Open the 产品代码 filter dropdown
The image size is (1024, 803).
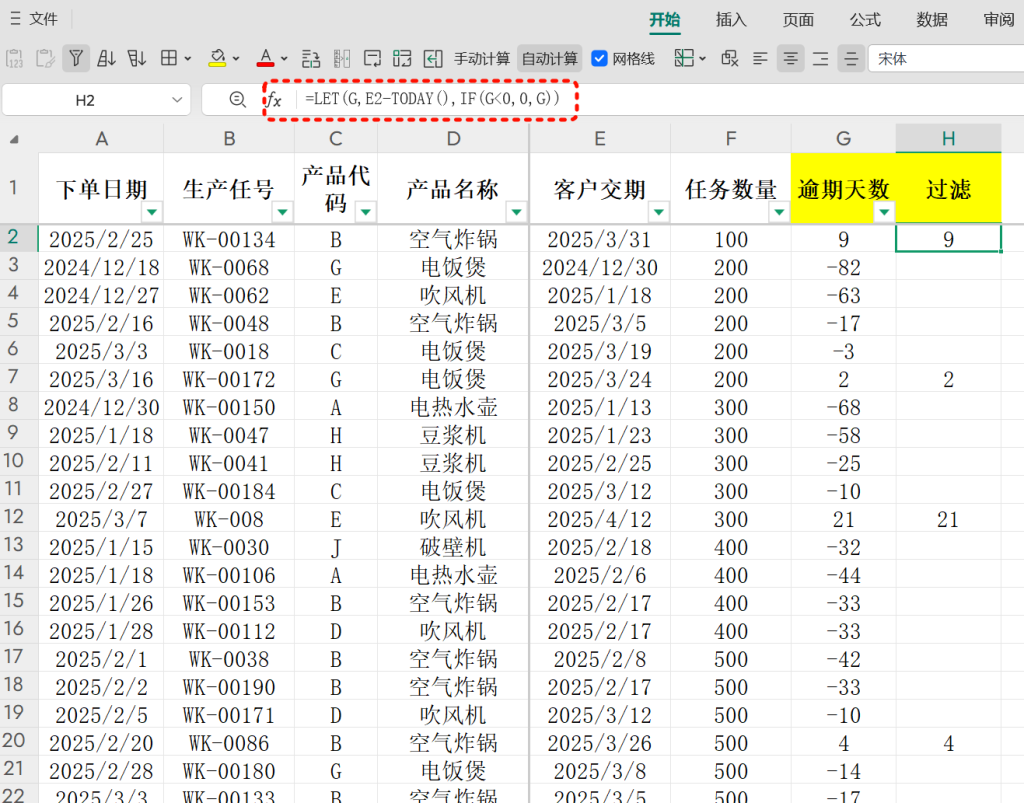coord(366,212)
